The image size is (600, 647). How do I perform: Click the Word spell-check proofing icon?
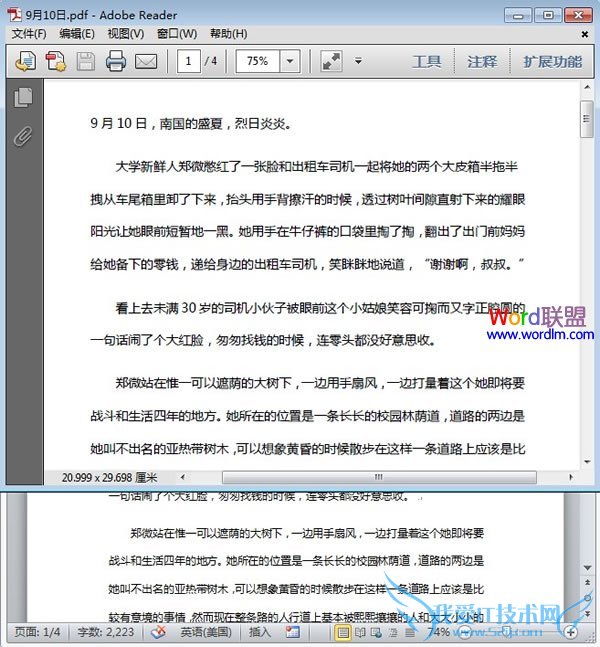(158, 632)
